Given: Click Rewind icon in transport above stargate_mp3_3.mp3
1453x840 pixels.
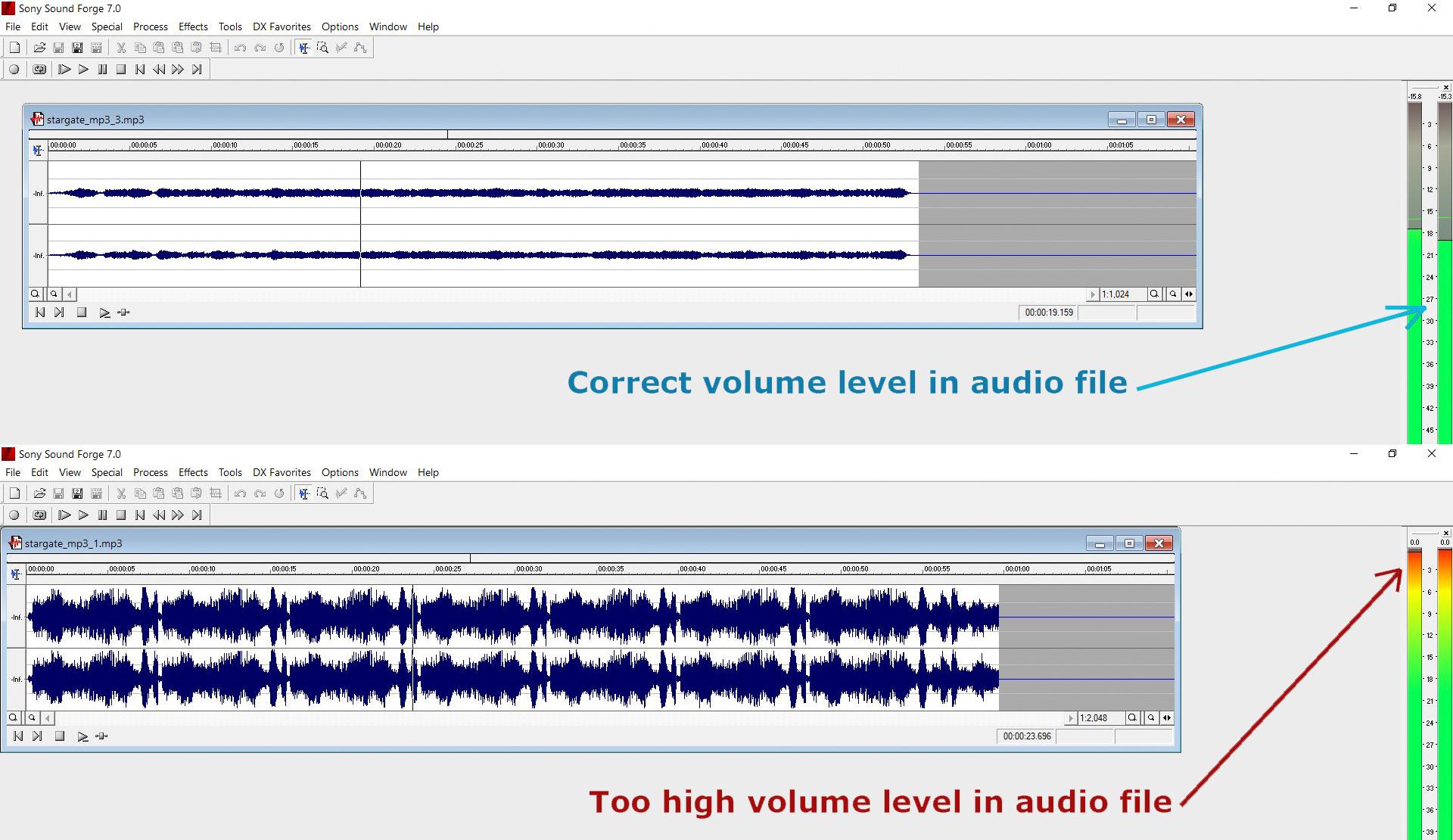Looking at the screenshot, I should click(159, 70).
